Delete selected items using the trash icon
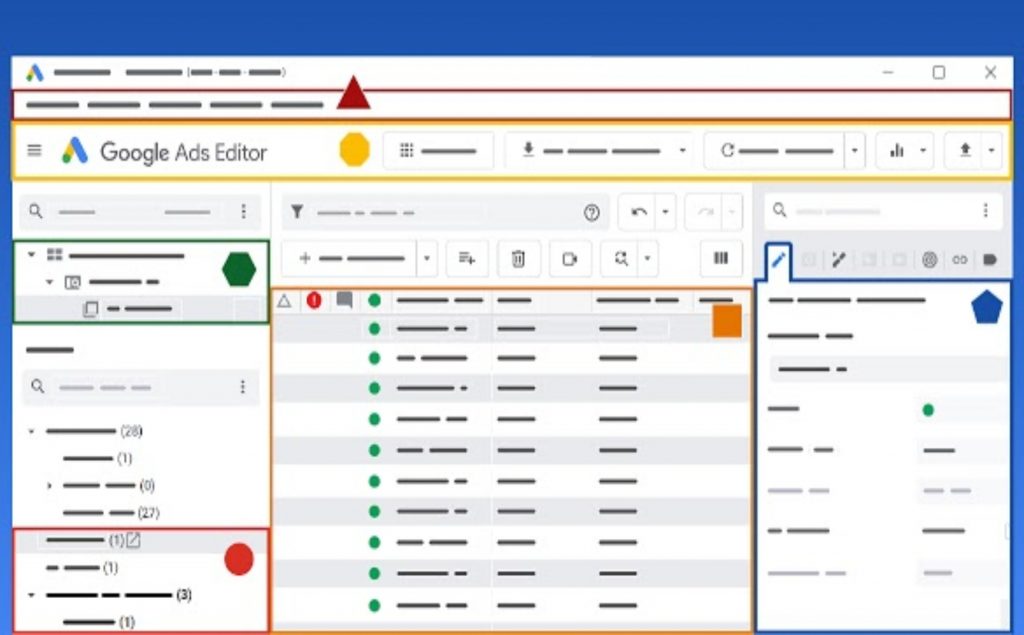Screen dimensions: 1024x635 coord(519,258)
